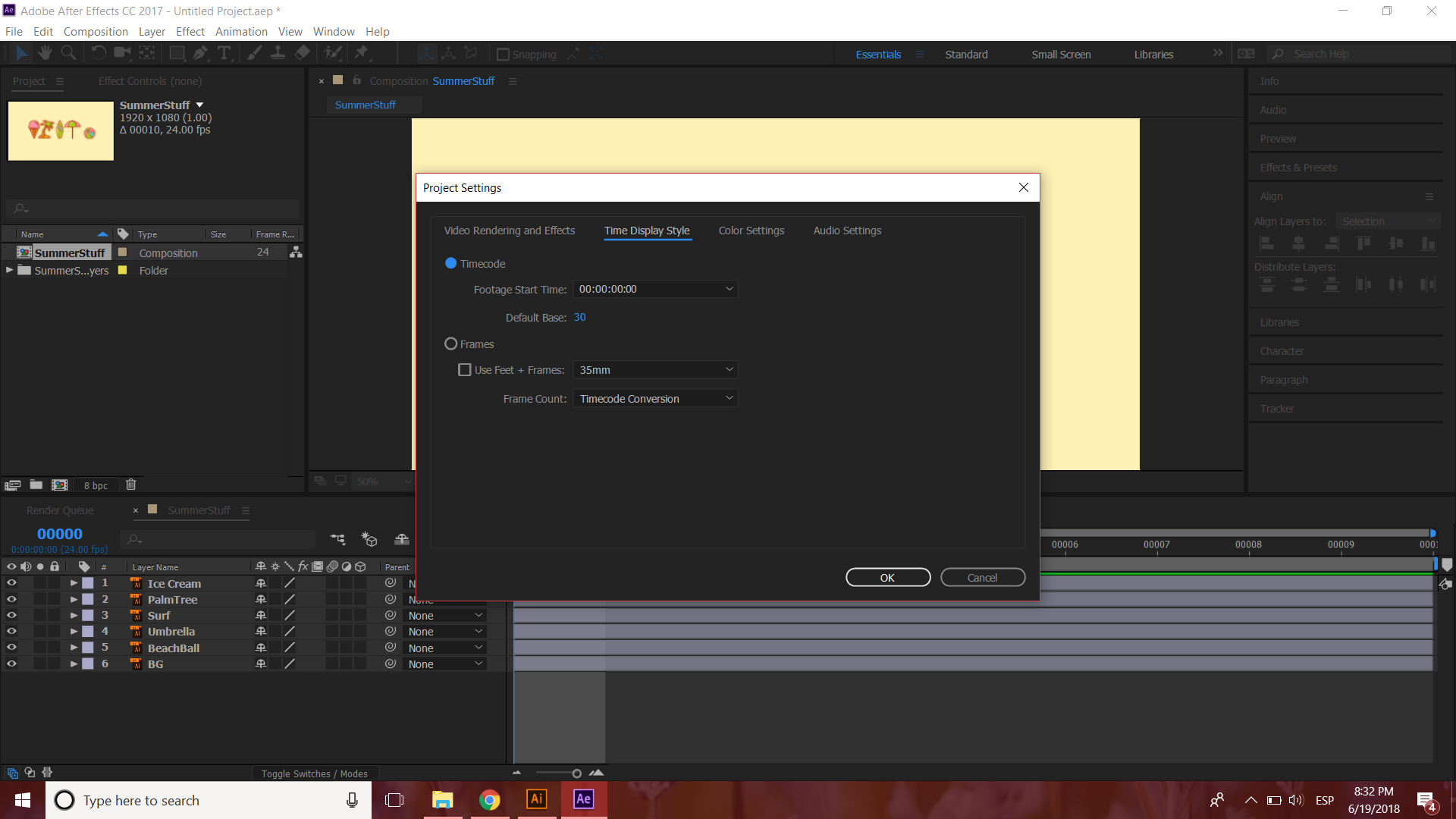Click the Default Base value field

click(580, 317)
